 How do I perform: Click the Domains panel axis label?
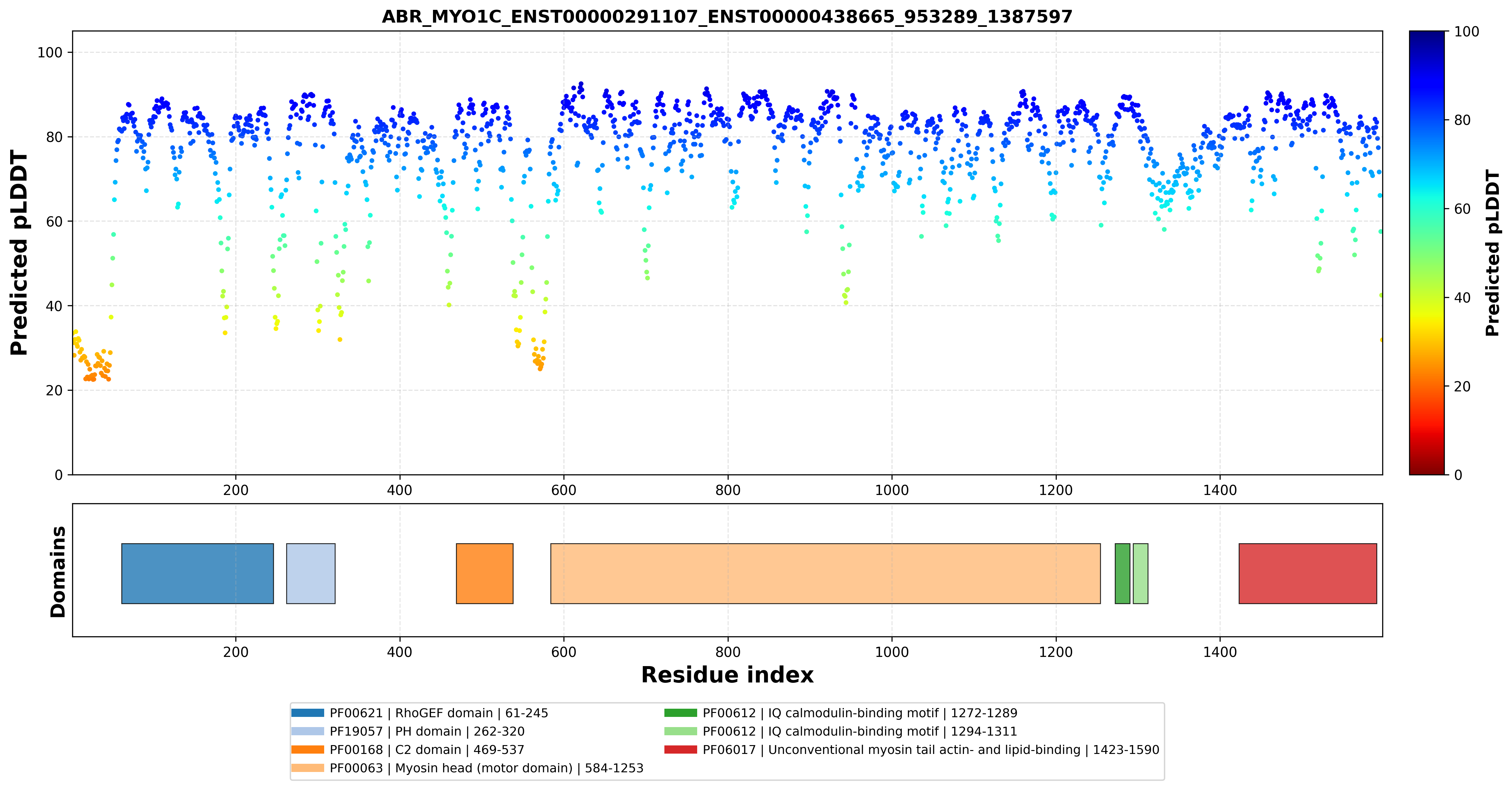[58, 572]
